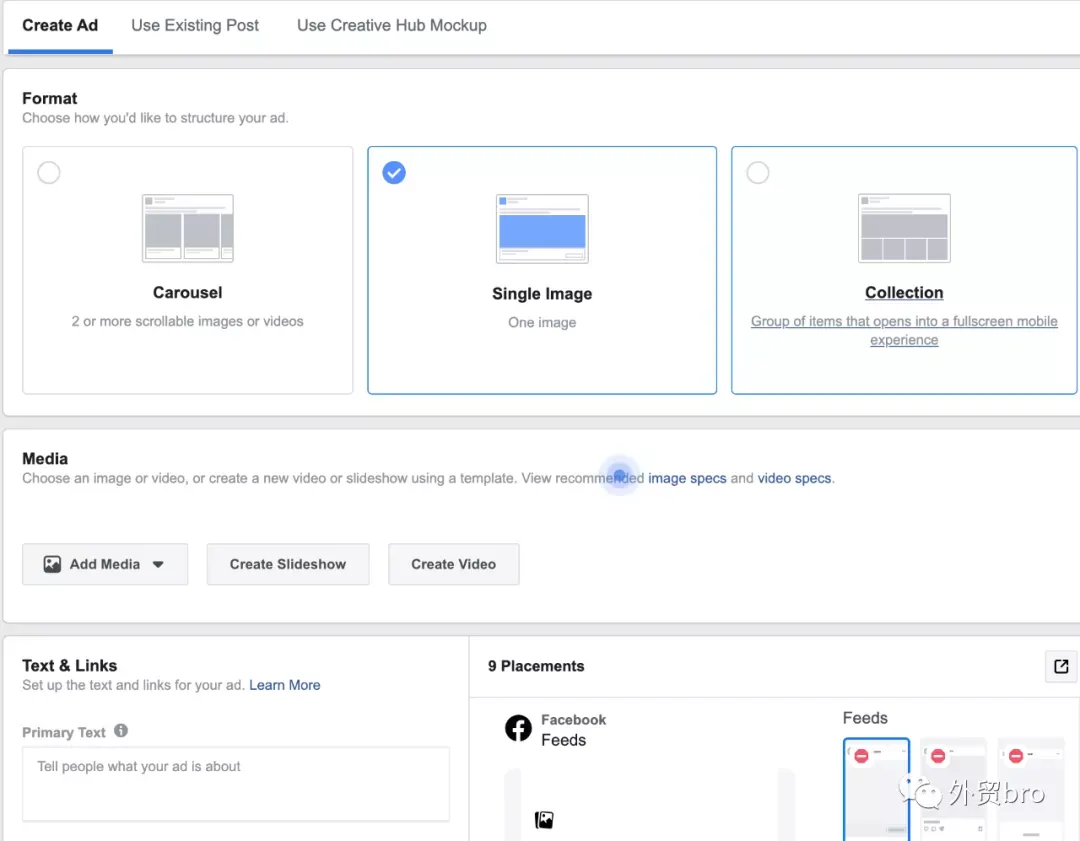Screen dimensions: 1080x841
Task: Click the Carousel layout preview icon
Action: (187, 228)
